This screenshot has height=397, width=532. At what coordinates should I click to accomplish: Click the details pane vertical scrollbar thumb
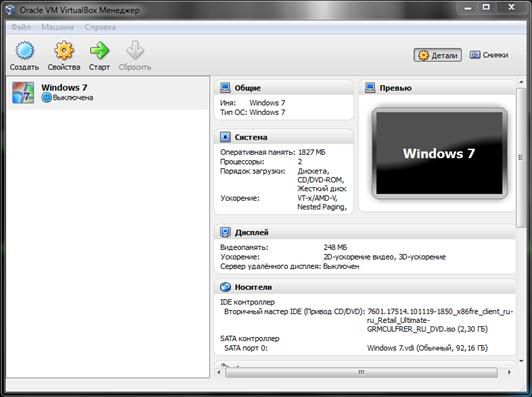tap(521, 157)
